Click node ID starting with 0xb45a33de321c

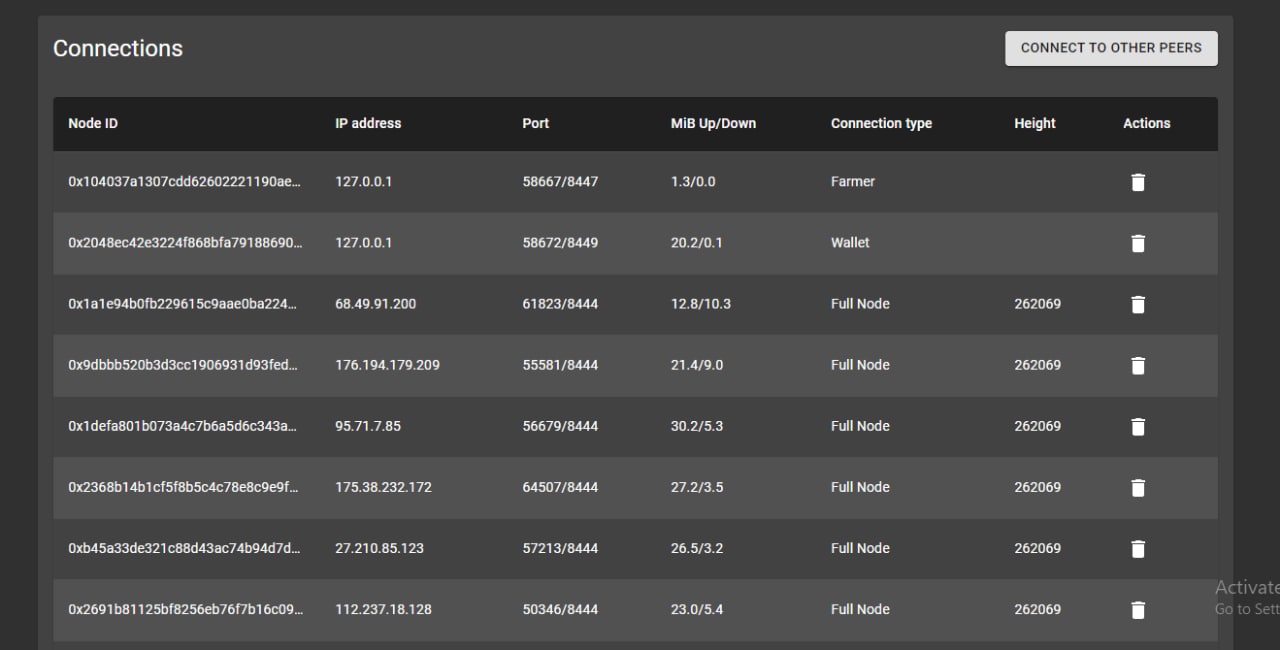[184, 548]
